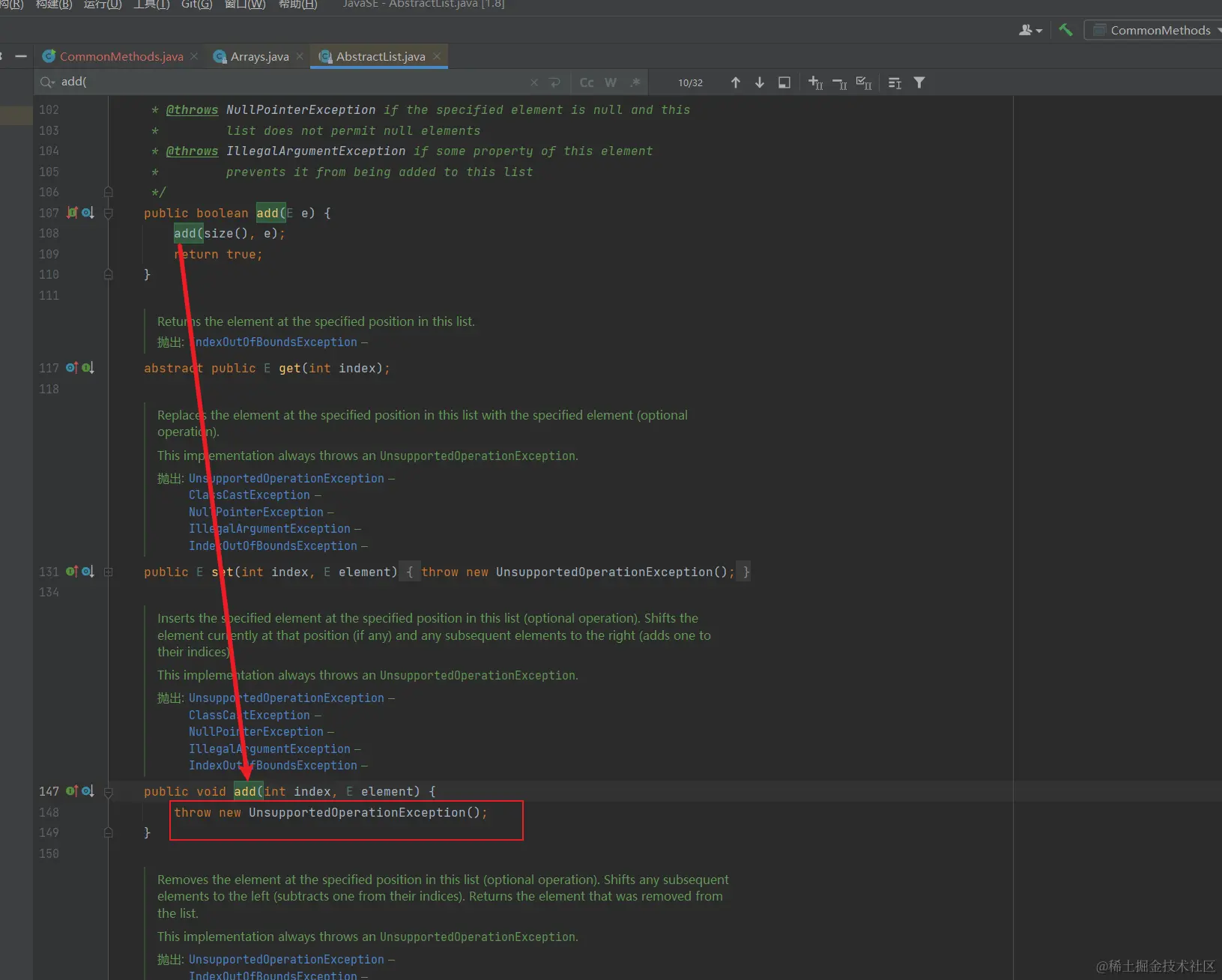
Task: Switch to the CommonMethods.java tab
Action: [x=121, y=56]
